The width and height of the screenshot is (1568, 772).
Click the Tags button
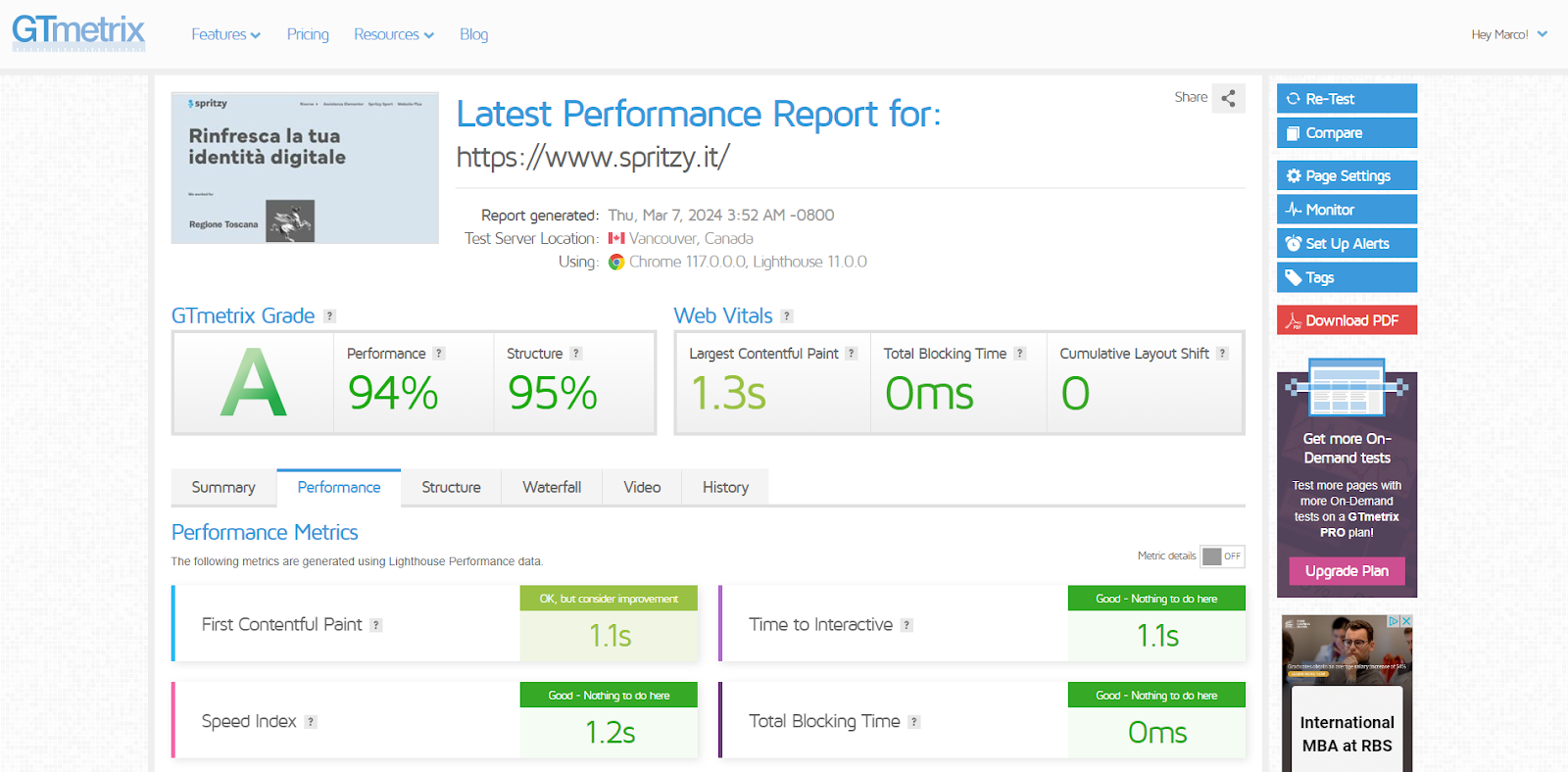click(x=1347, y=277)
